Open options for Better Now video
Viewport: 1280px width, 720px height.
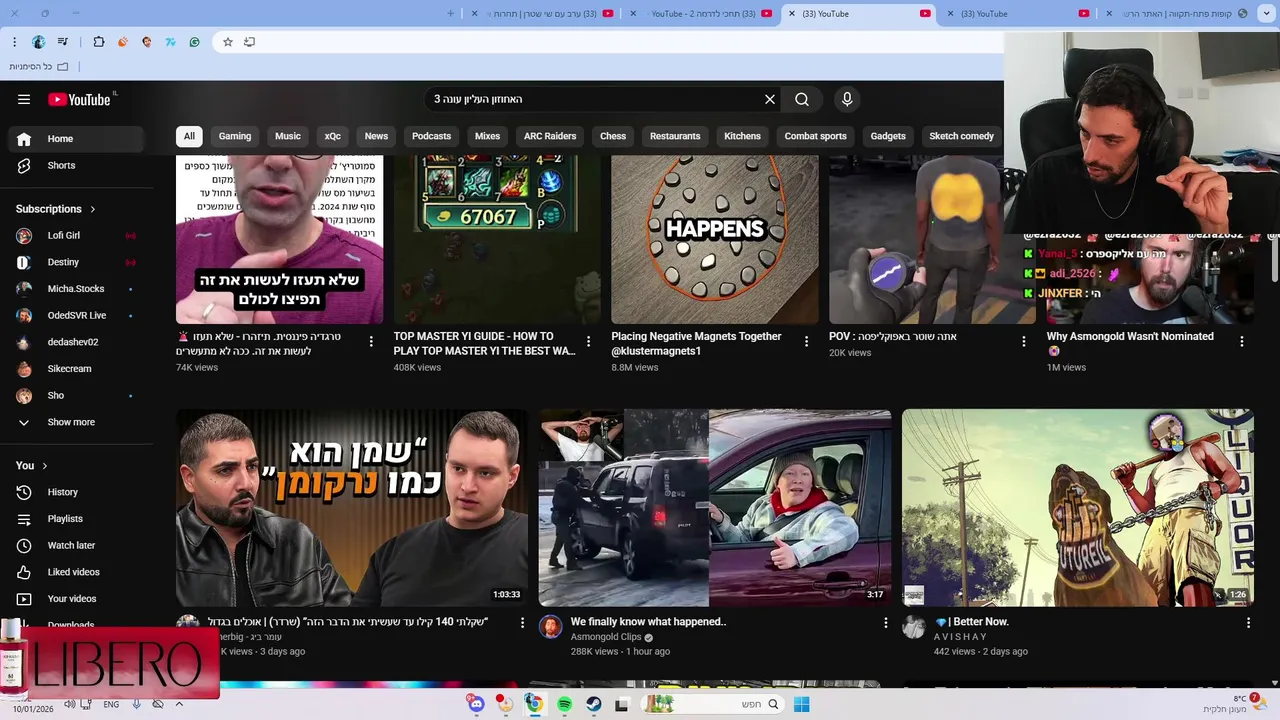(1248, 623)
